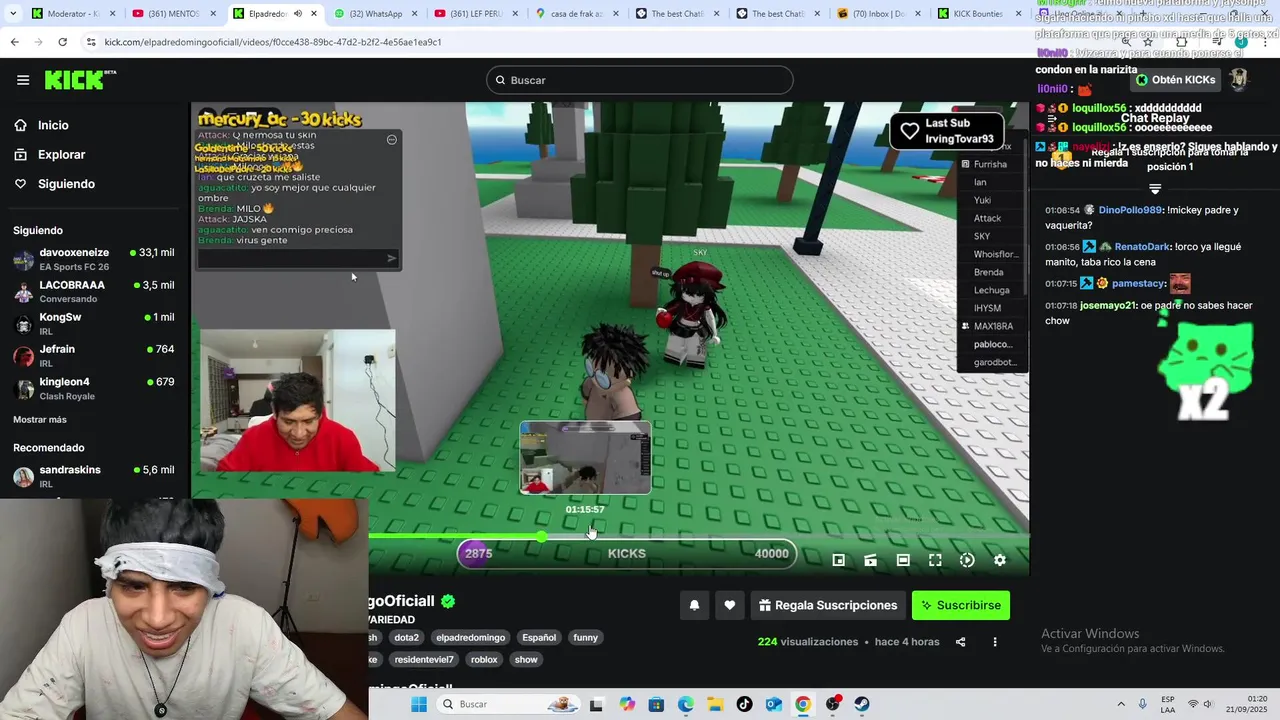The height and width of the screenshot is (720, 1280).
Task: Open josemayo21 chat username
Action: click(1108, 305)
